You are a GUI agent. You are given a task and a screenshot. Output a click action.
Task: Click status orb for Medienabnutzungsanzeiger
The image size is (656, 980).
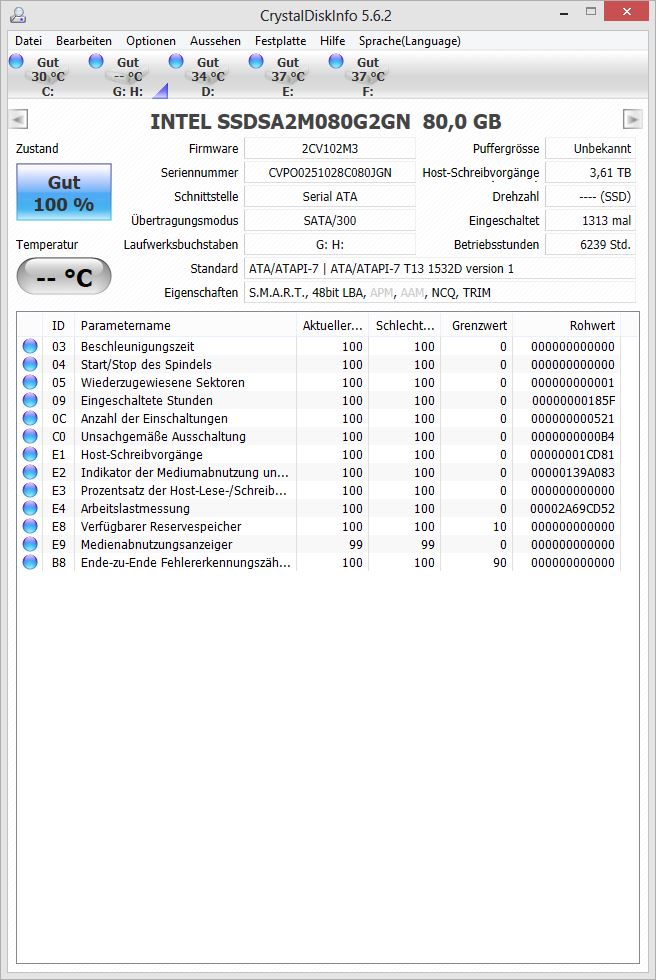click(x=30, y=544)
